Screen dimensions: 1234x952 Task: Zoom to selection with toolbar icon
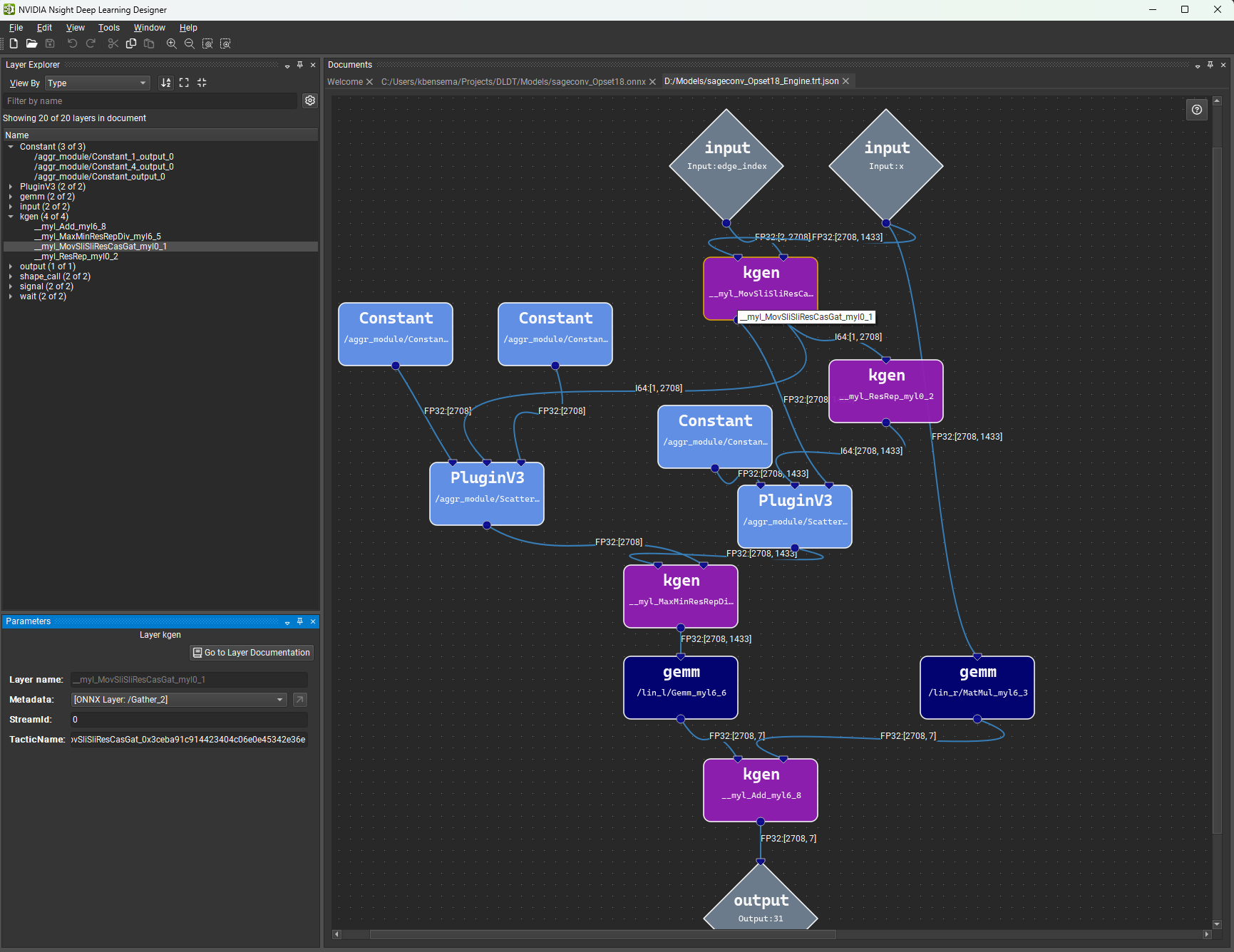pos(225,43)
